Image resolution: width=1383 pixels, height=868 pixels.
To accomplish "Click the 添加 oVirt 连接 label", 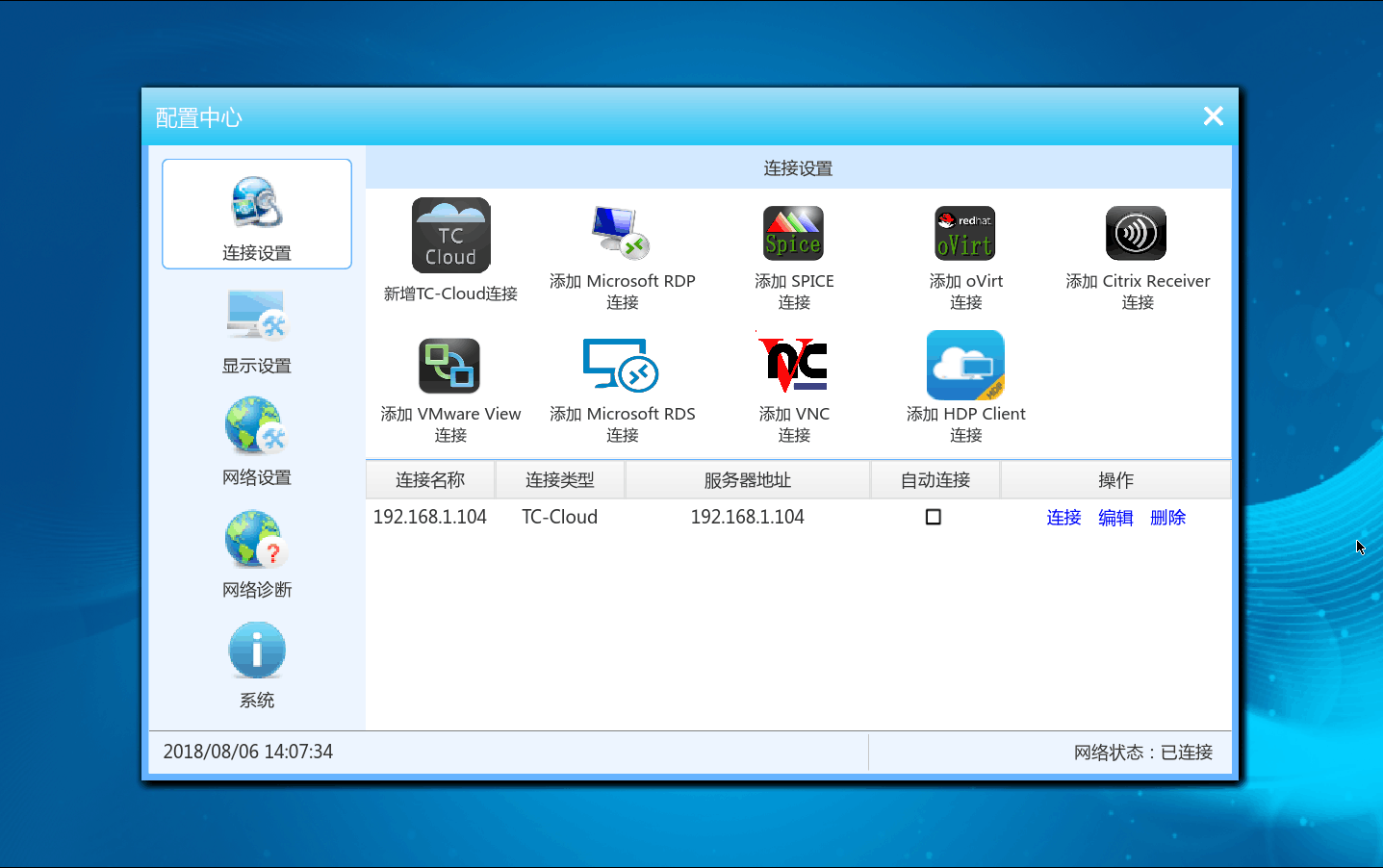I will pos(966,292).
